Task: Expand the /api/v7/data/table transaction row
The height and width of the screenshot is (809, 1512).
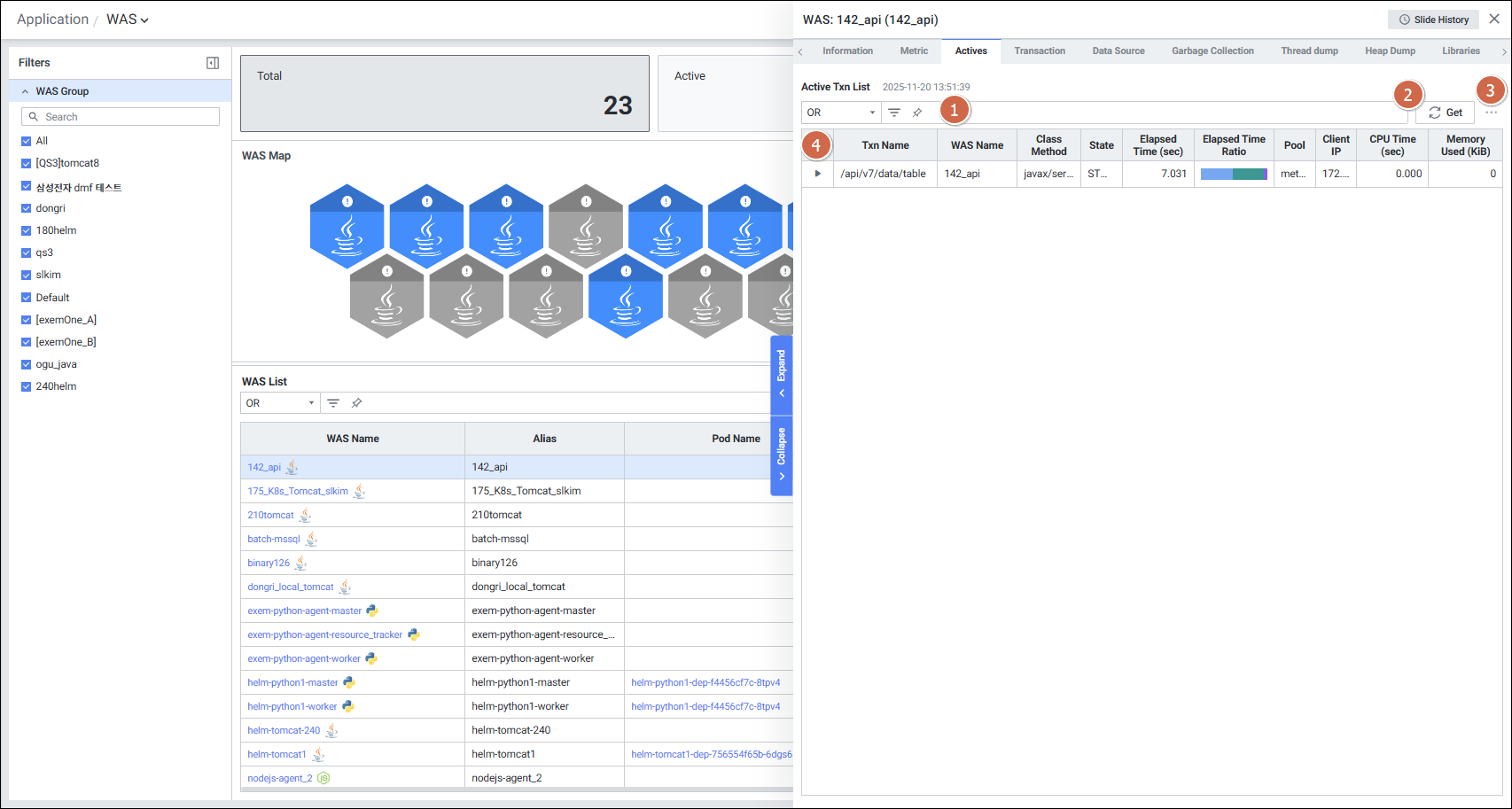Action: (817, 174)
